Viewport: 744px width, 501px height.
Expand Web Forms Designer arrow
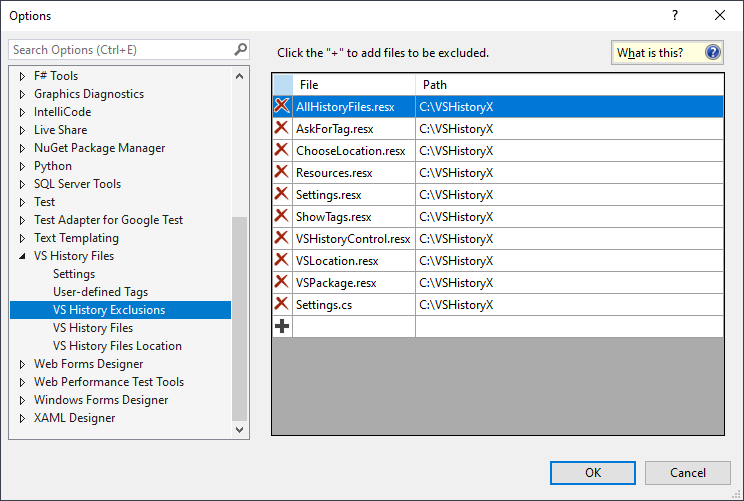(22, 364)
